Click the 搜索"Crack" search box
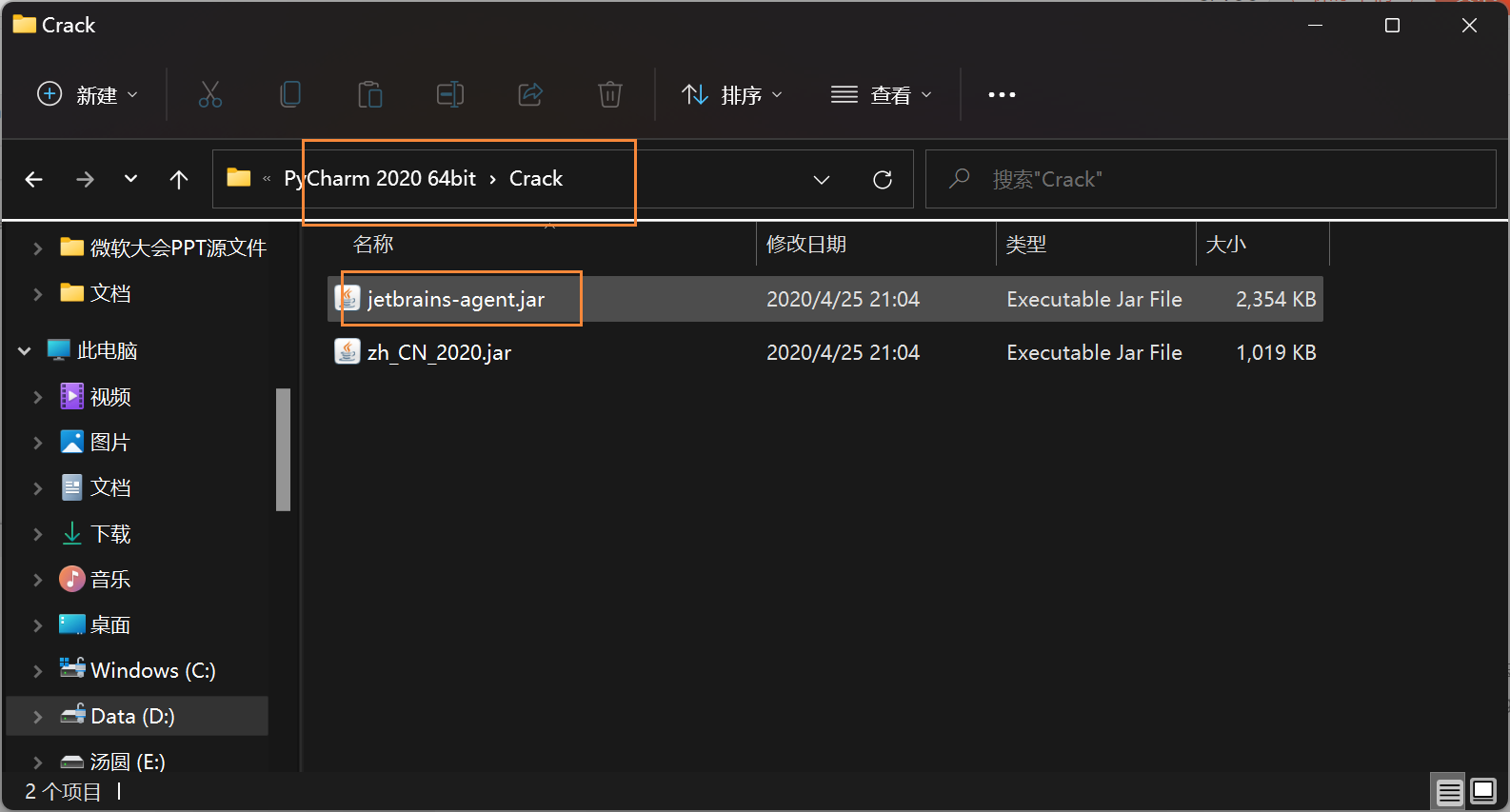The image size is (1510, 812). pos(1210,179)
